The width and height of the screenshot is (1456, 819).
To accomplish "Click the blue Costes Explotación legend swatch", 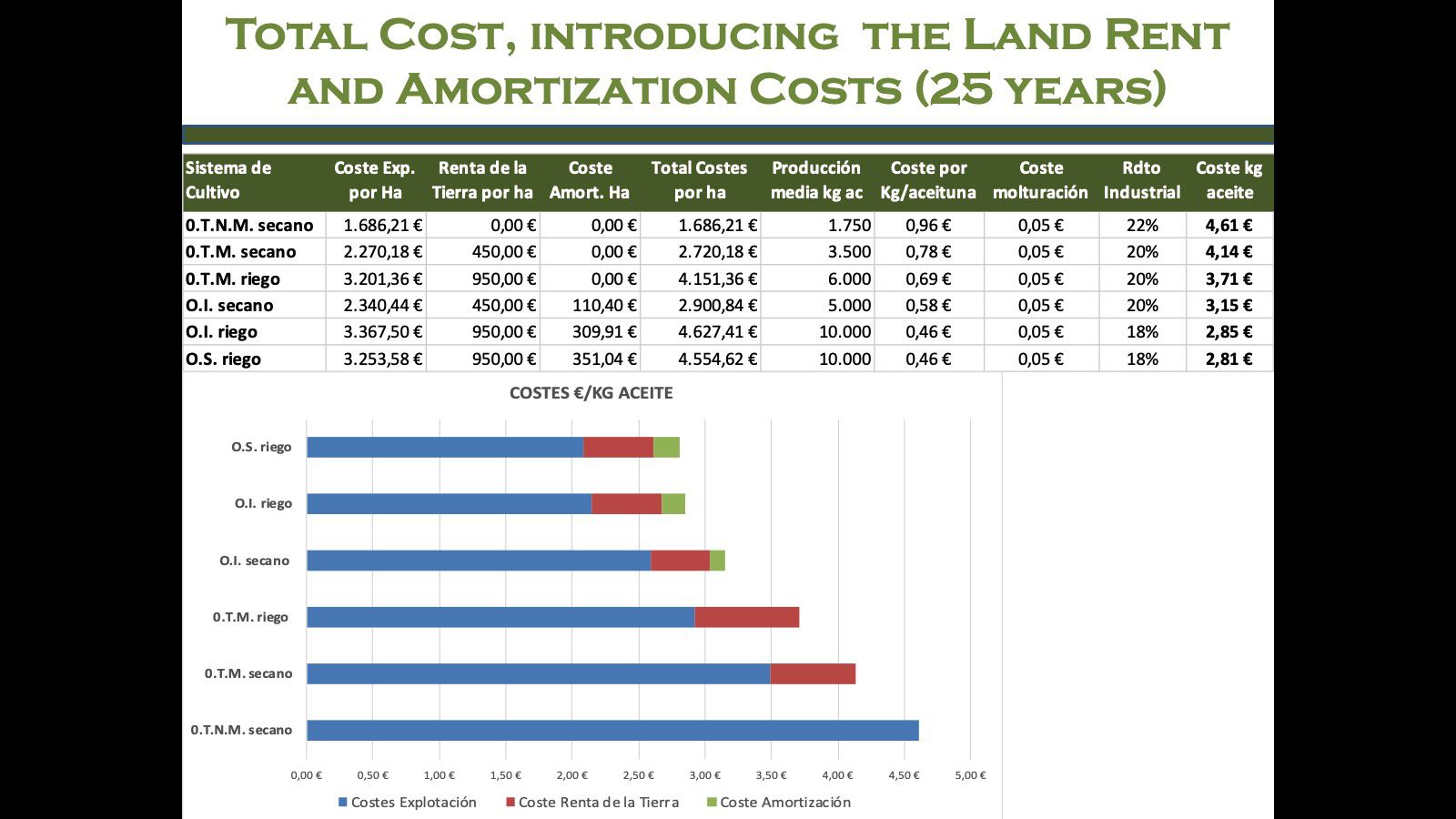I will coord(343,803).
